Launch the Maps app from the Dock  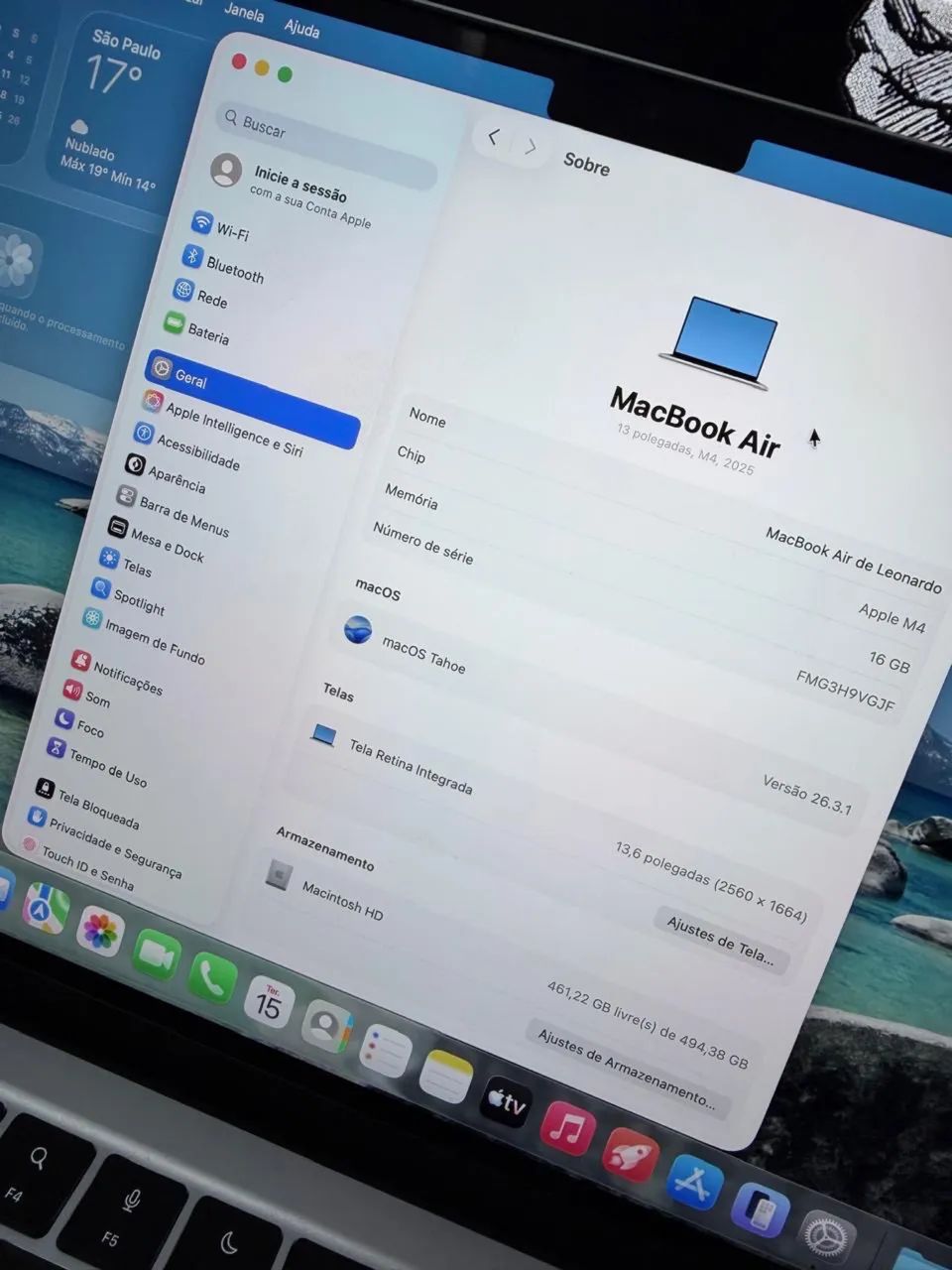47,909
